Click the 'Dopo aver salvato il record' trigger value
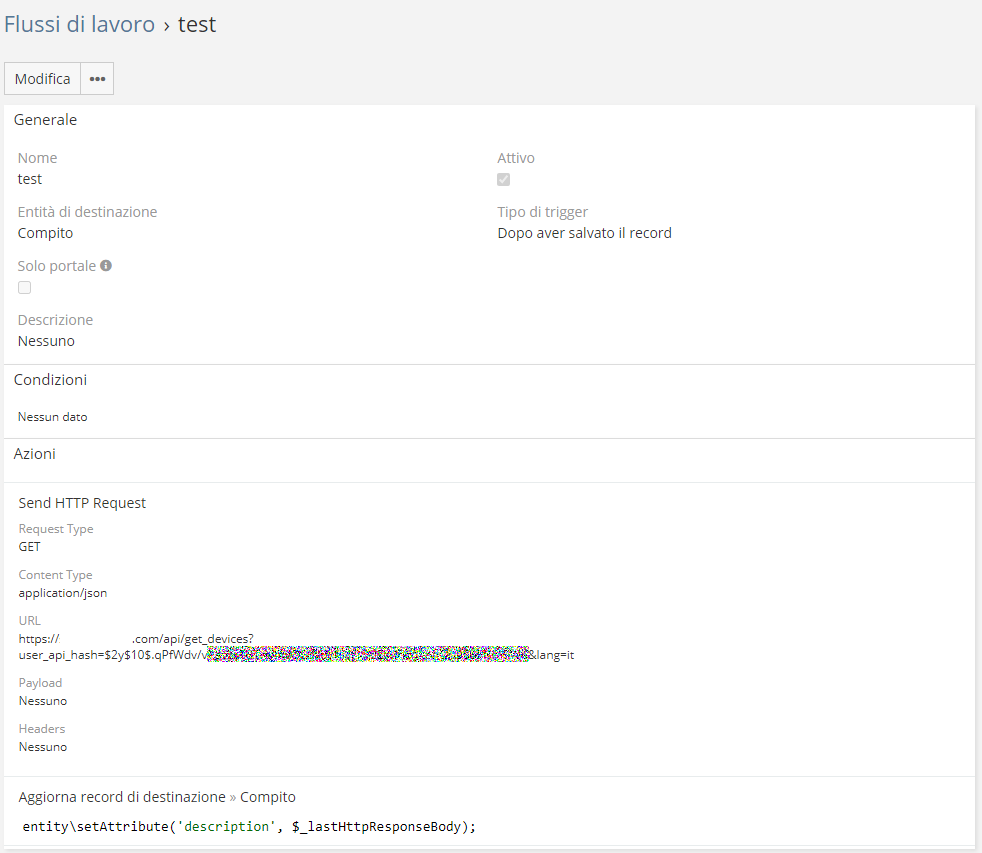The height and width of the screenshot is (853, 982). pyautogui.click(x=584, y=233)
